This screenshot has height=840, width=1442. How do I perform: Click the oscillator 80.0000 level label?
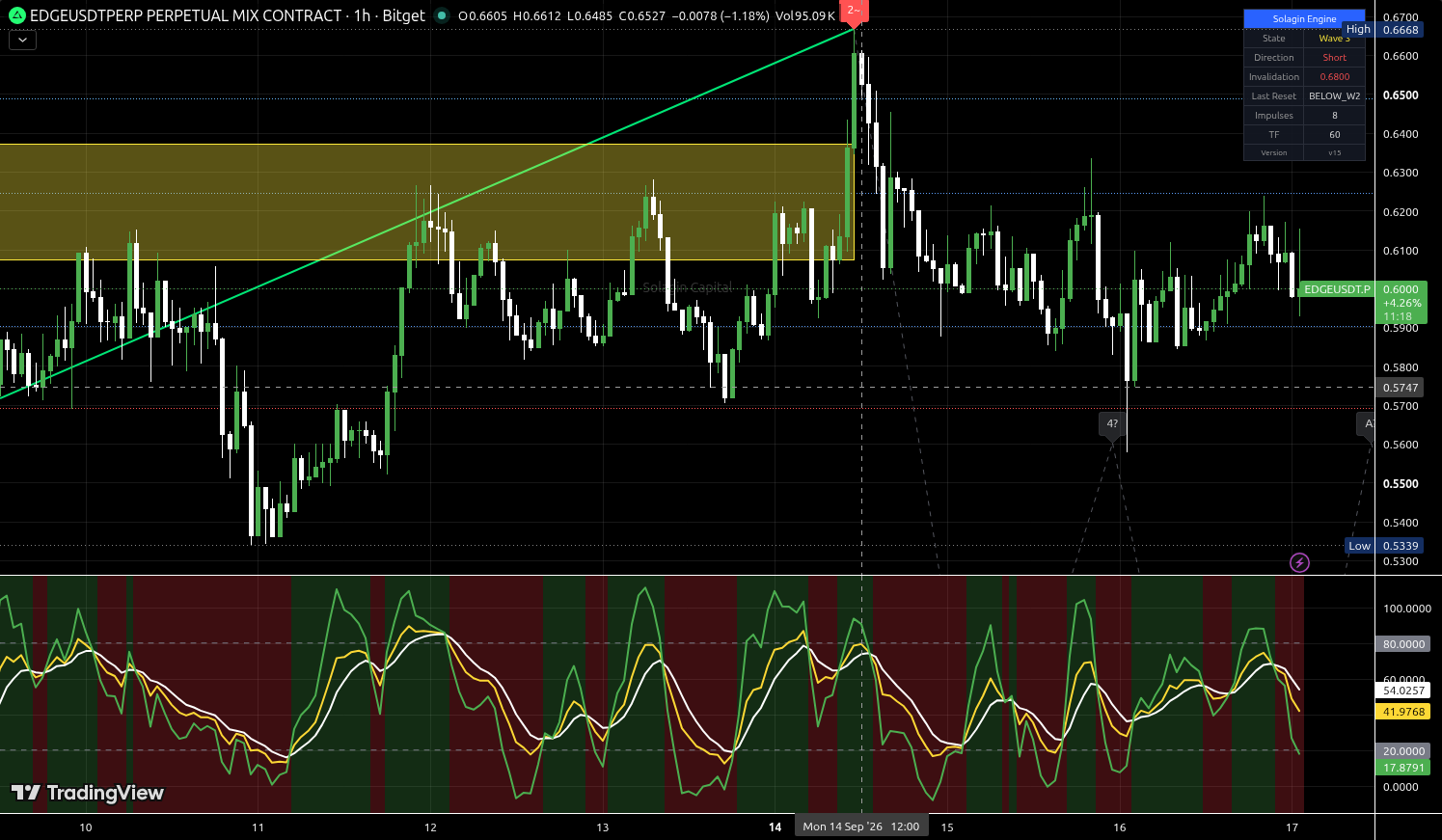1403,644
